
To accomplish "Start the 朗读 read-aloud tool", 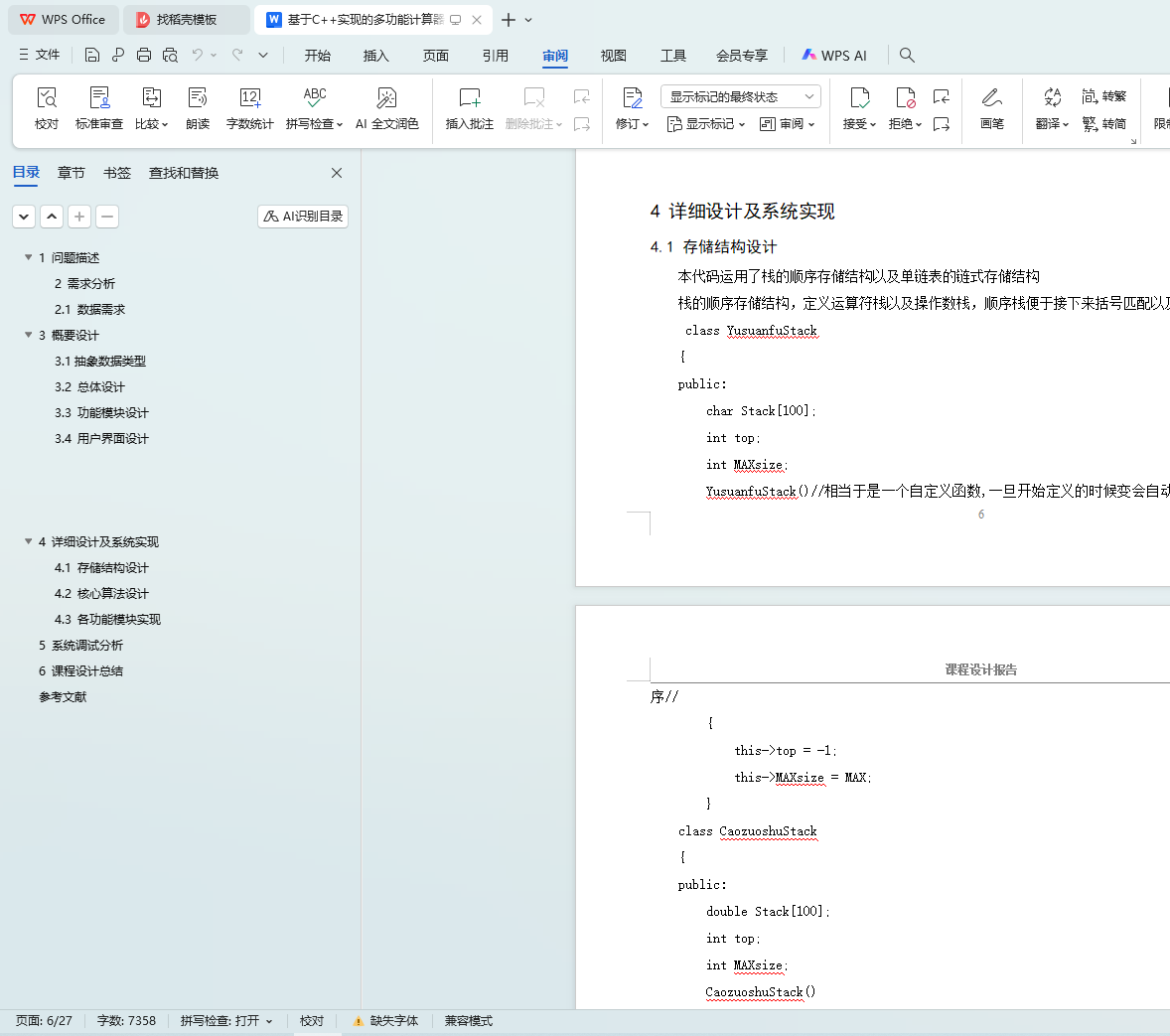I will [198, 108].
